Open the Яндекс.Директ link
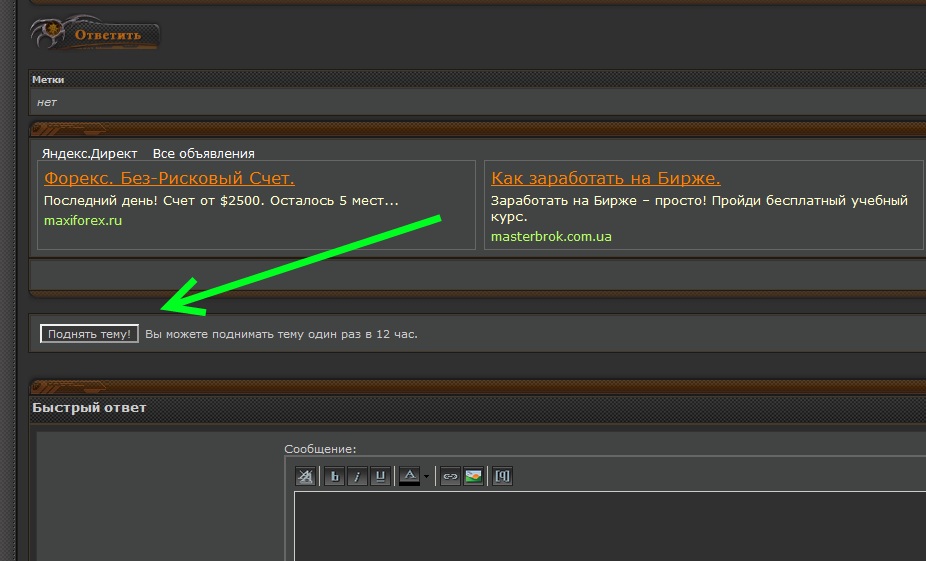This screenshot has width=926, height=561. 89,154
